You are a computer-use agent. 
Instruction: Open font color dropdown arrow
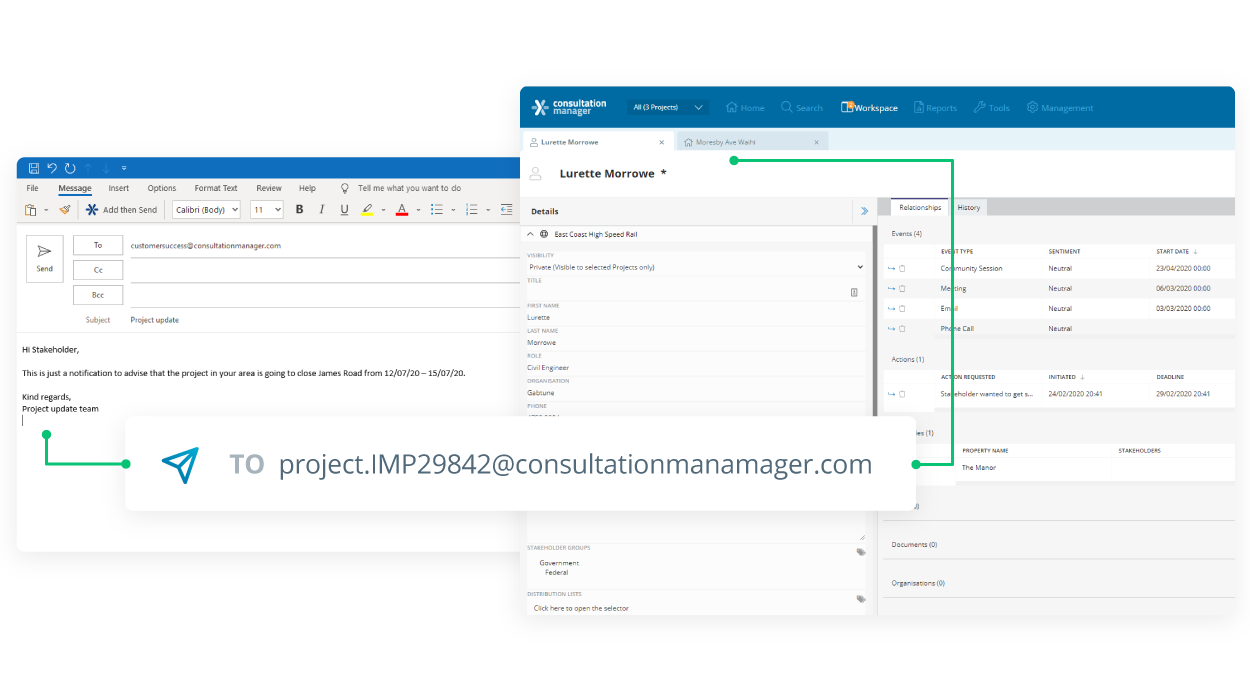click(418, 210)
